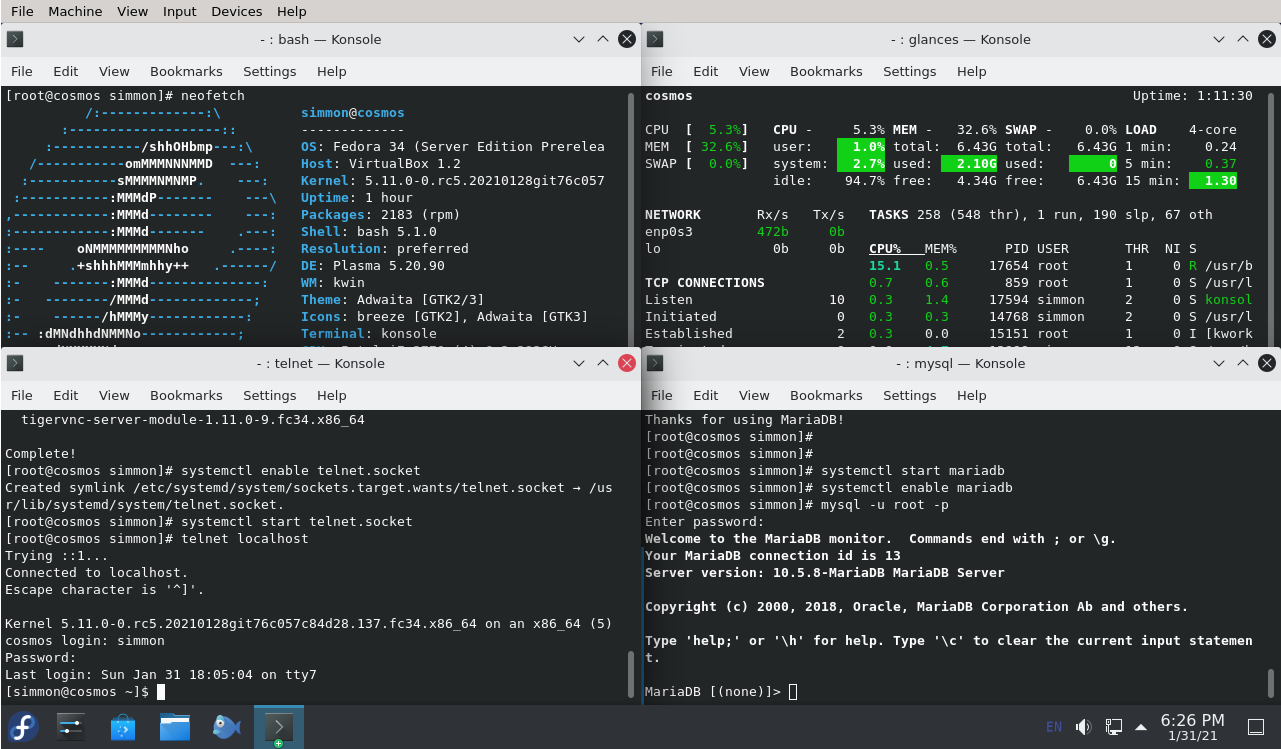Open Help menu in telnet Konsole
Viewport: 1281px width, 749px height.
(331, 396)
